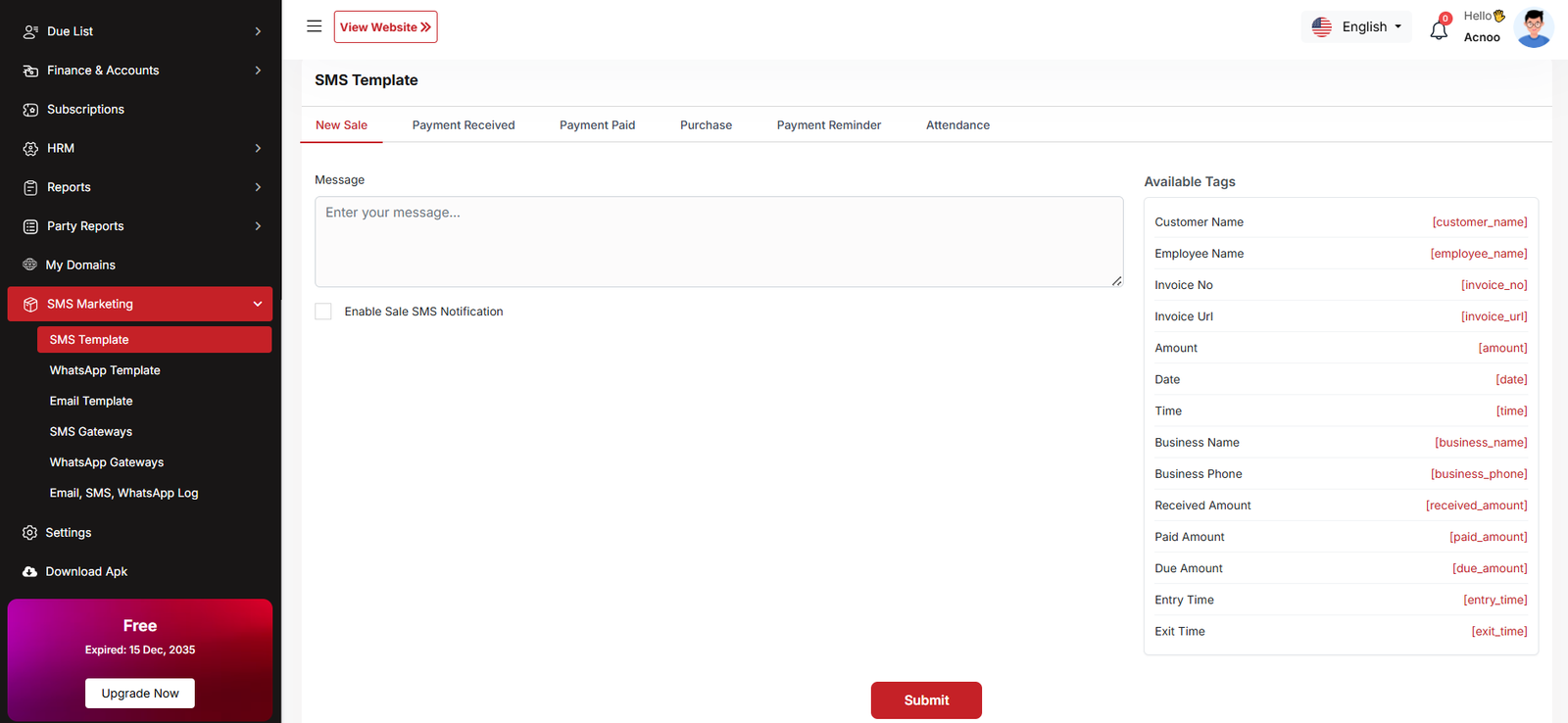Enable Sale SMS Notification checkbox

coord(323,312)
